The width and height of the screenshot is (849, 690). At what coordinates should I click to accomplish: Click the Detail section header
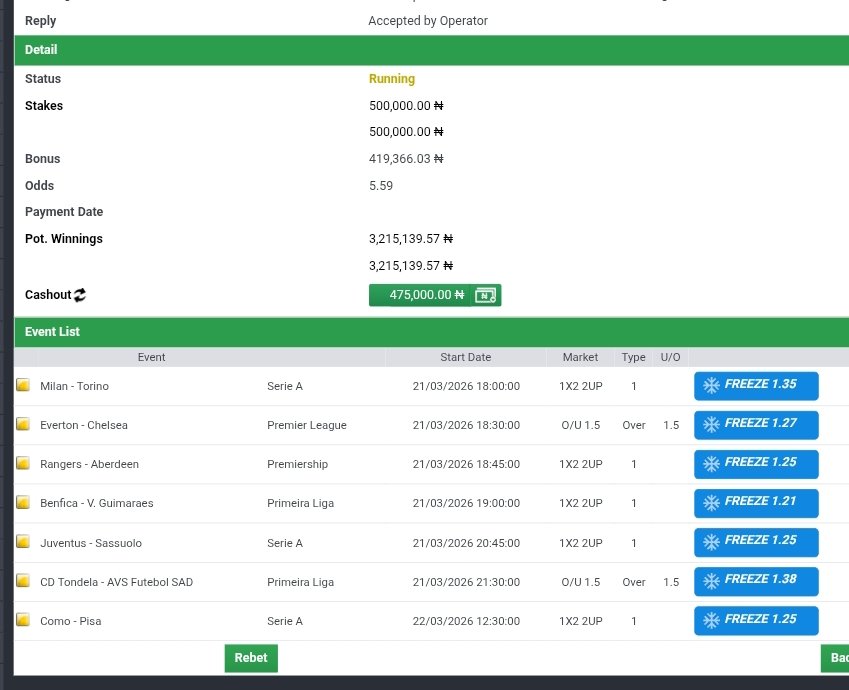(432, 50)
